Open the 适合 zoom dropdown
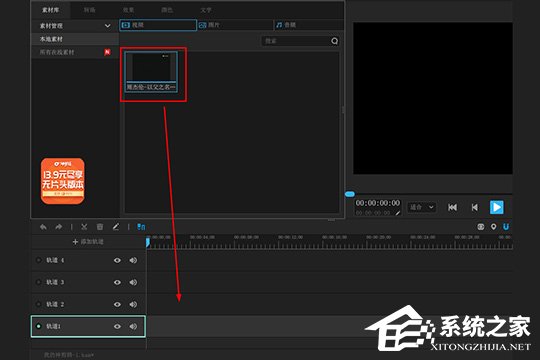The height and width of the screenshot is (360, 540). [x=422, y=207]
